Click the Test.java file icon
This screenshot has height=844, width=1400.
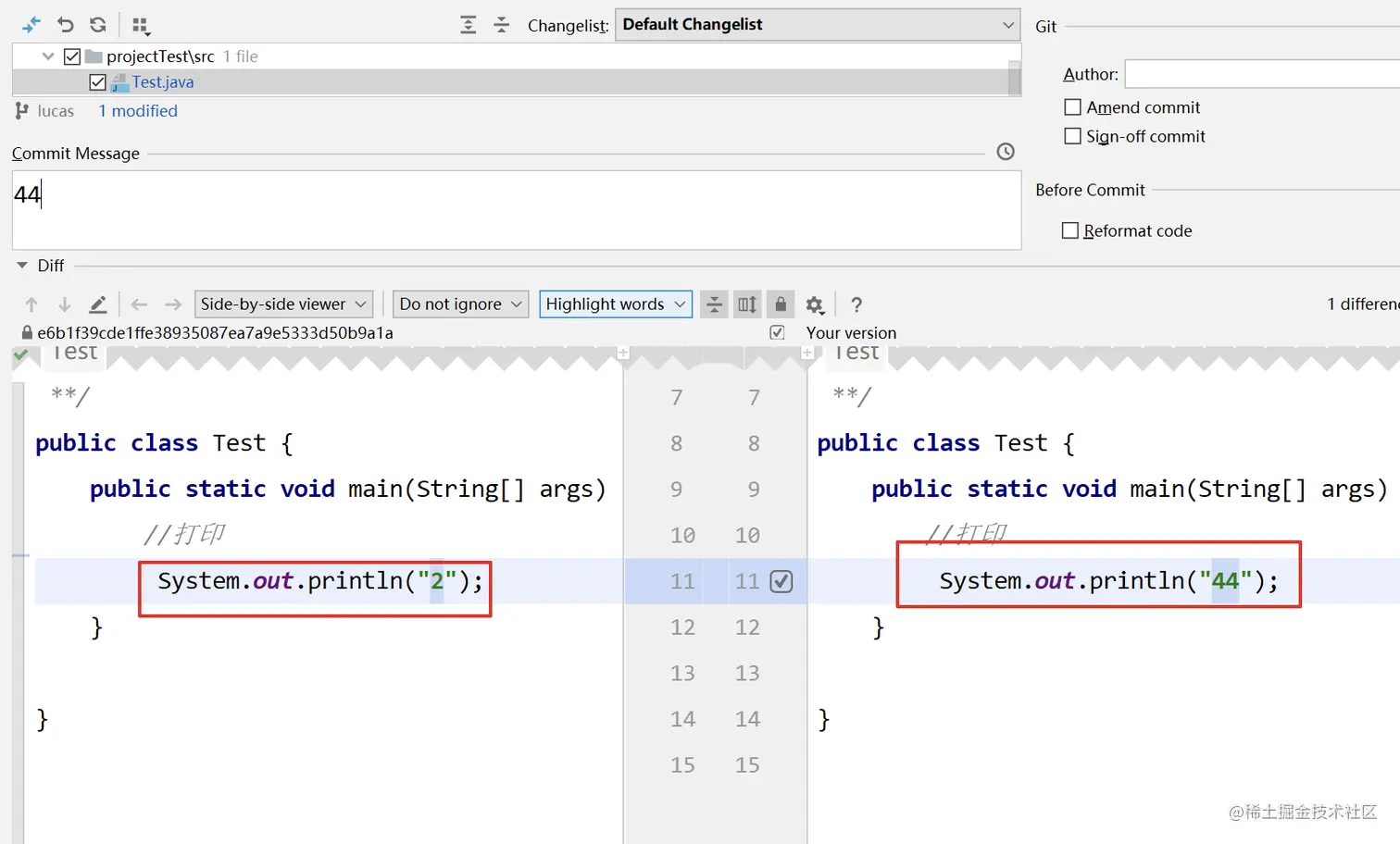tap(119, 82)
